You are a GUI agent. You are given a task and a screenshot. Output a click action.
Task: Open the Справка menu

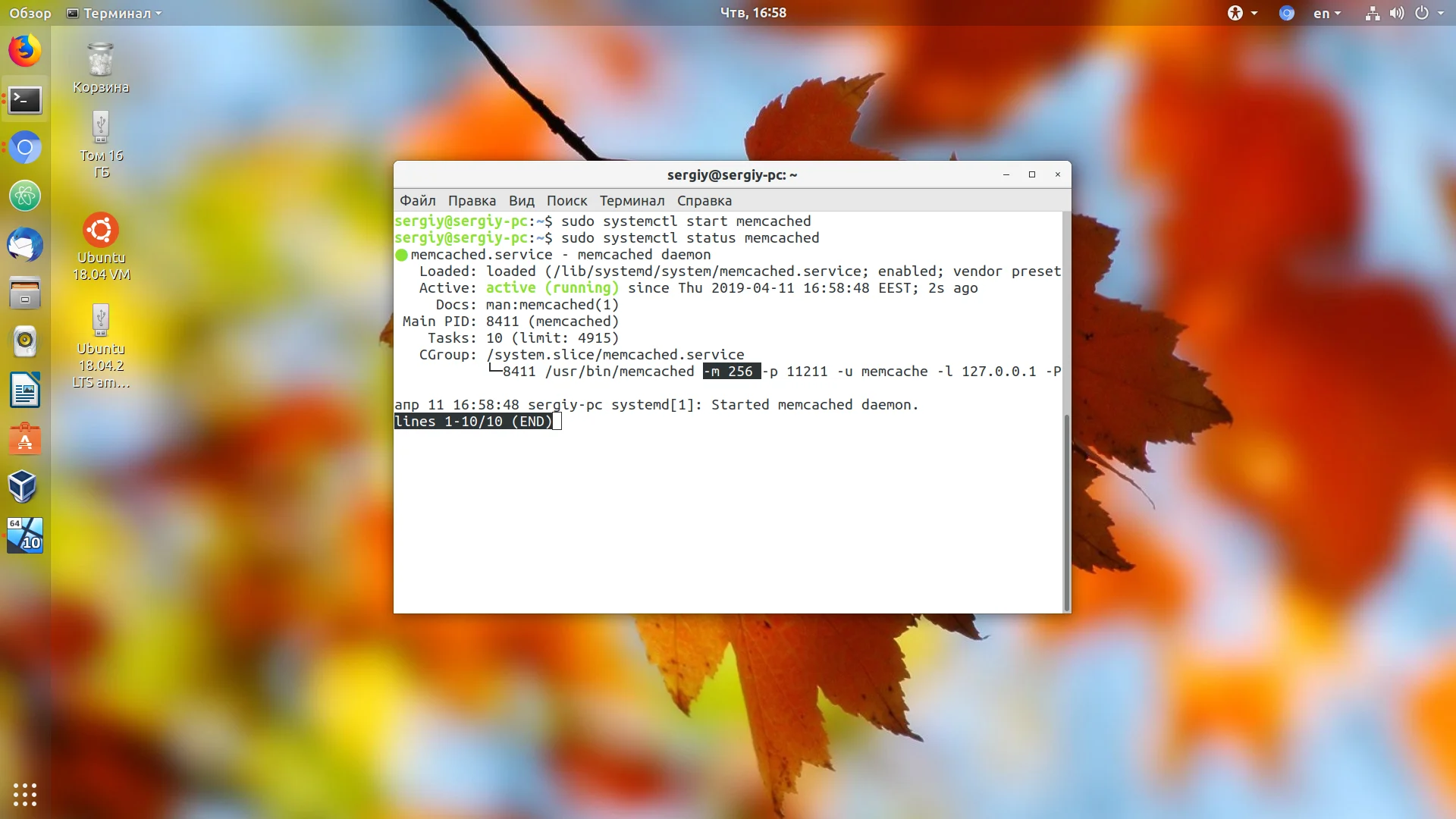(x=704, y=200)
